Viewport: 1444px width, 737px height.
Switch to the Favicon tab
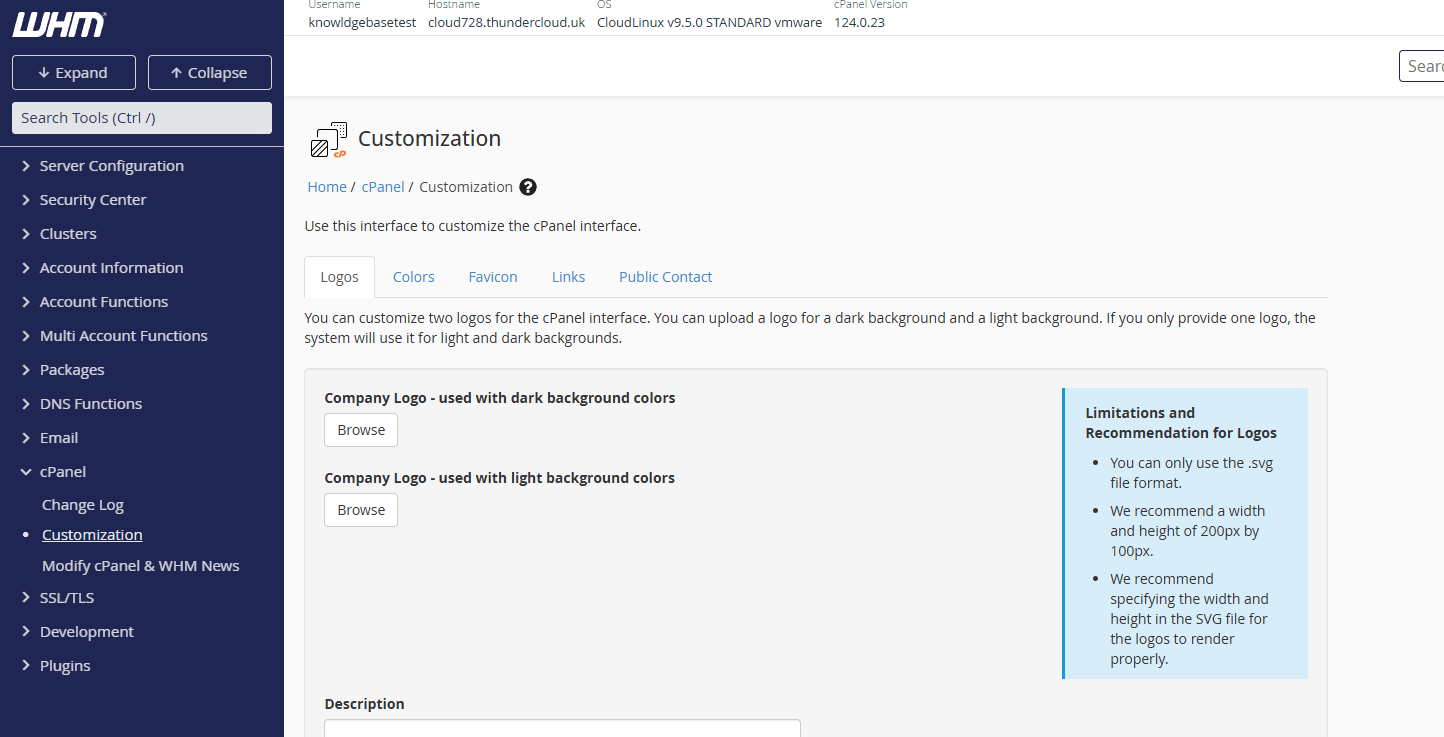pyautogui.click(x=493, y=277)
